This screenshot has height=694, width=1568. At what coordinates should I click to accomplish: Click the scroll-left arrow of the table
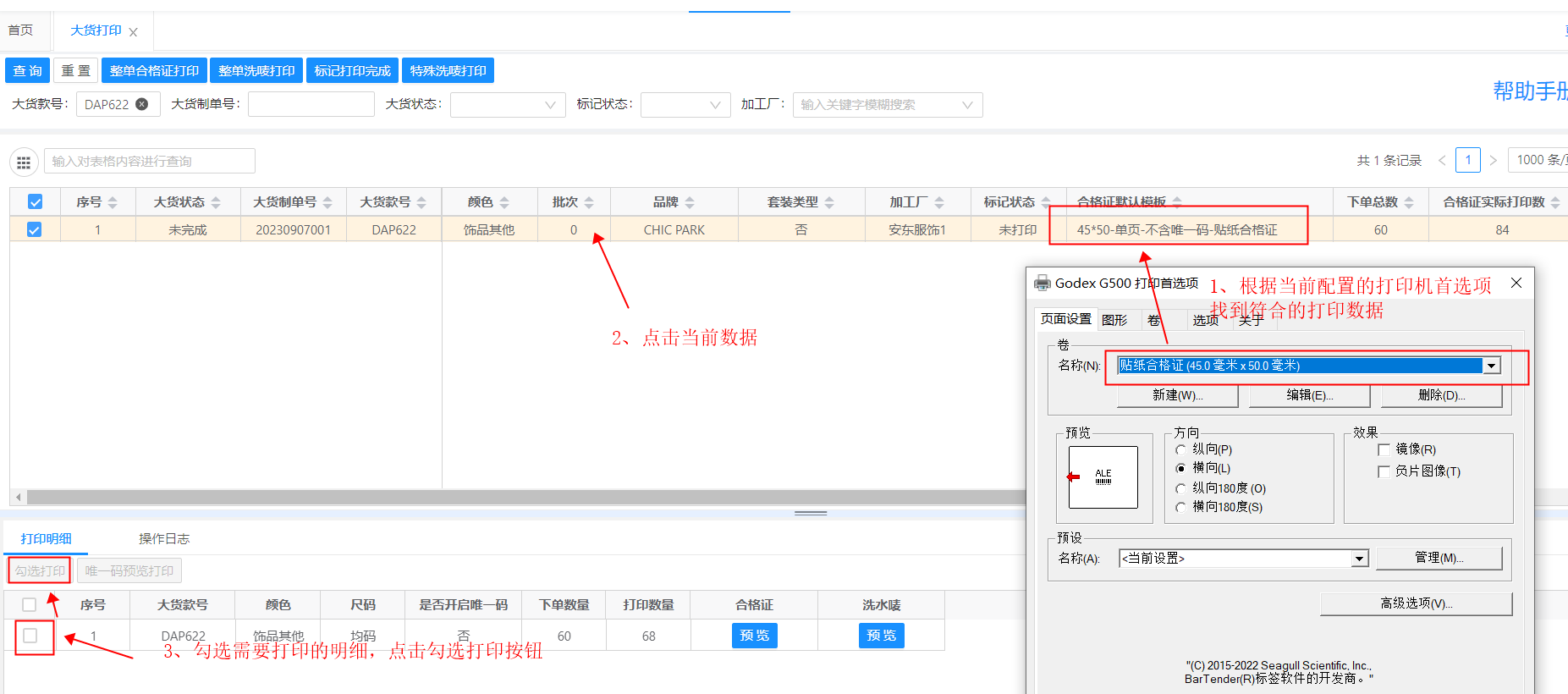pos(19,497)
